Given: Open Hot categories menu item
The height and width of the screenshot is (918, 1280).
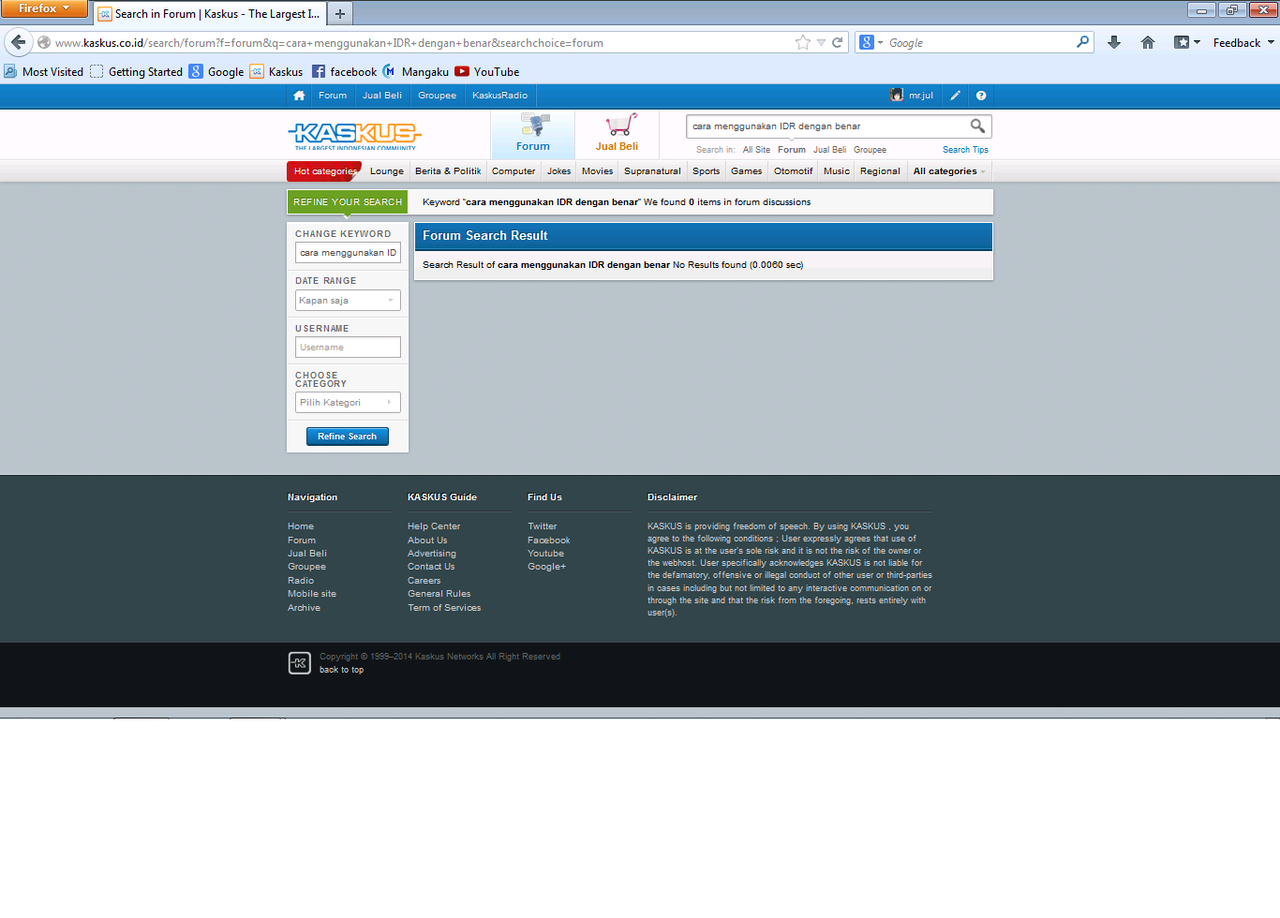Looking at the screenshot, I should pyautogui.click(x=324, y=171).
